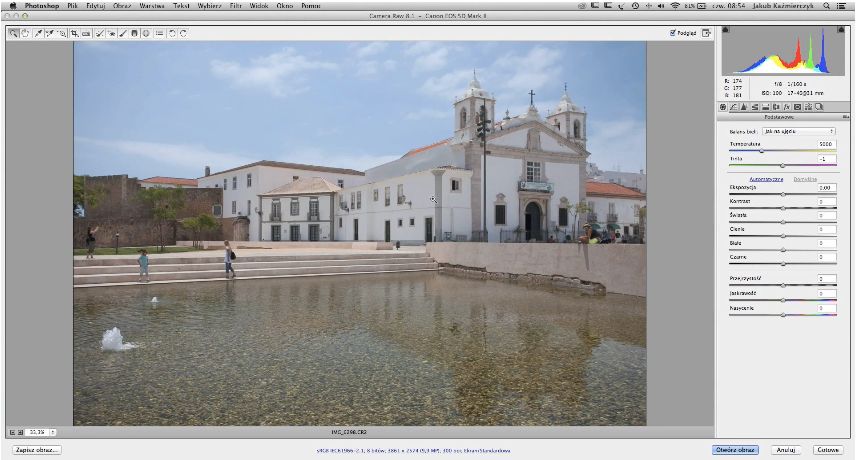Viewport: 856px width, 460px height.
Task: Open the Obraz menu
Action: click(x=122, y=5)
